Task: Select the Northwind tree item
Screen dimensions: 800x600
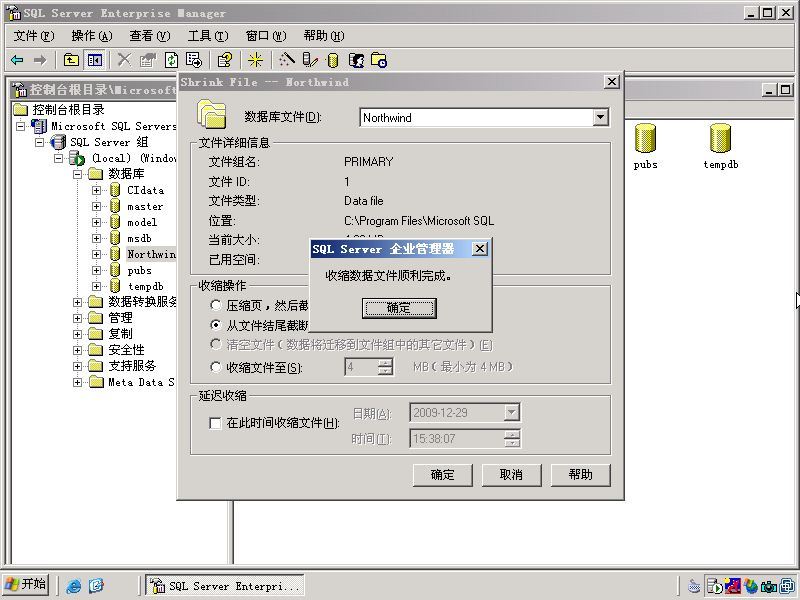Action: (151, 254)
